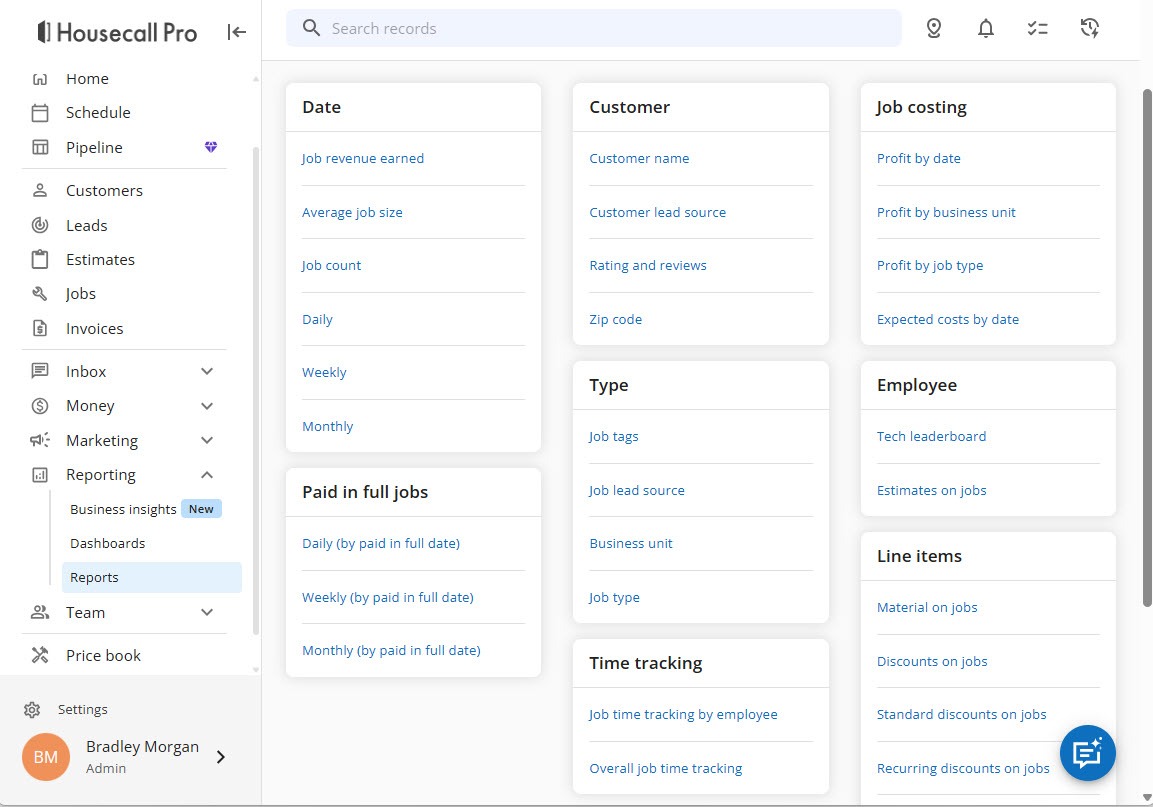Click the Jobs wrench icon
Screen dimensions: 1153x807
coord(40,294)
